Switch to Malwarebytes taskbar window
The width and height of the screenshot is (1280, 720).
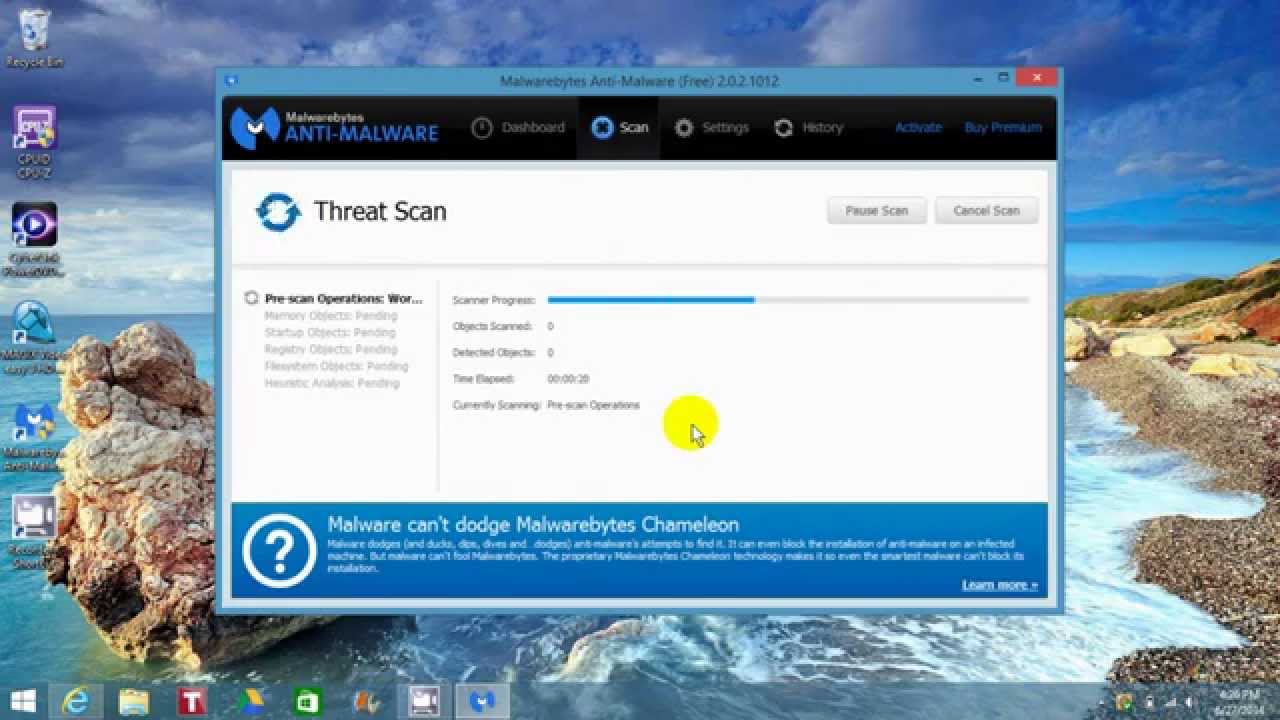[x=482, y=701]
